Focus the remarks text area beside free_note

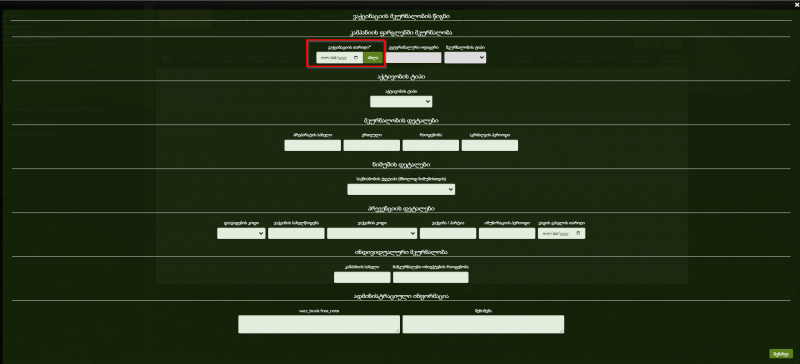pos(483,324)
